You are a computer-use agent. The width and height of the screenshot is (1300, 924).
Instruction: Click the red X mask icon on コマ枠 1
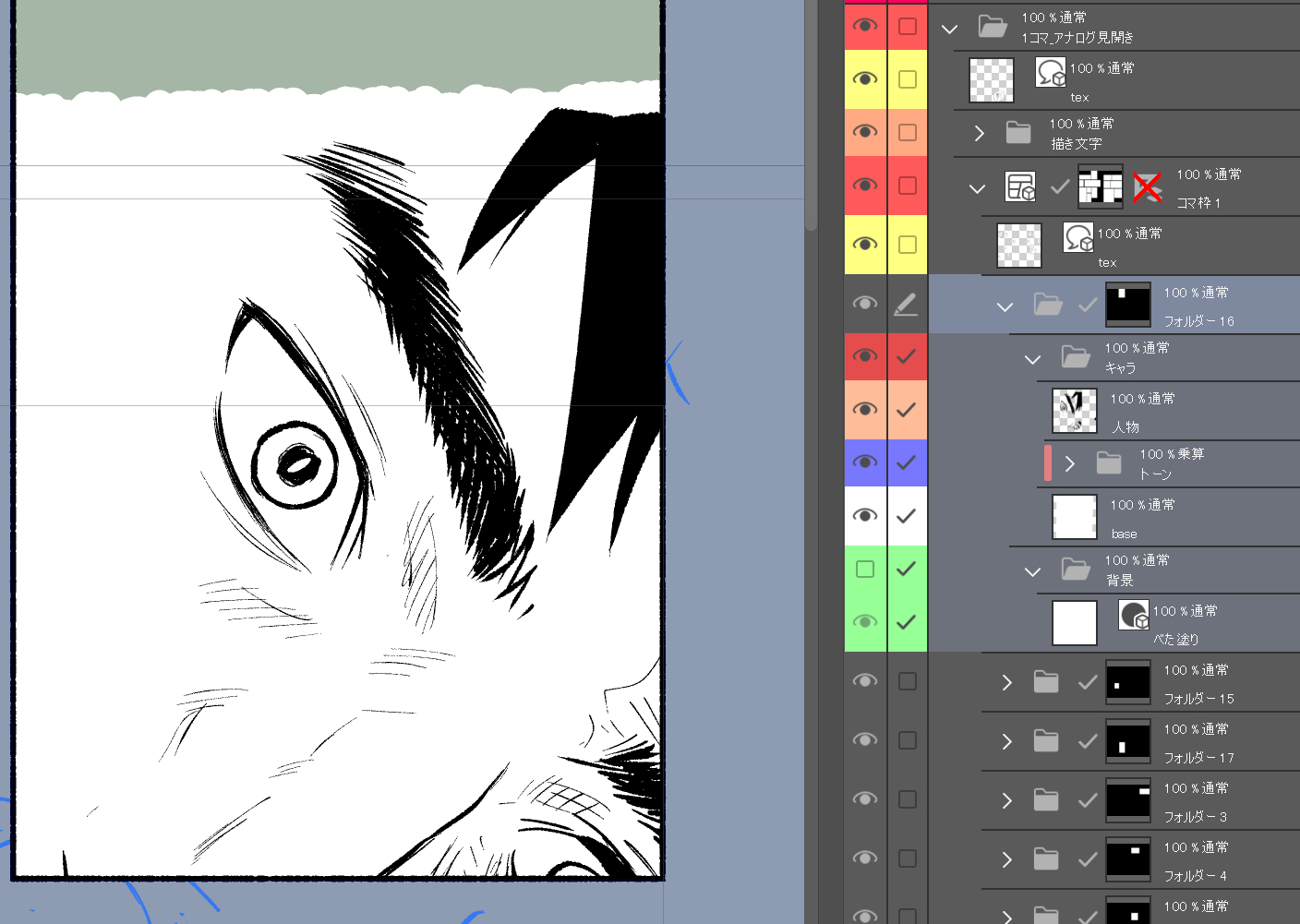[1147, 187]
